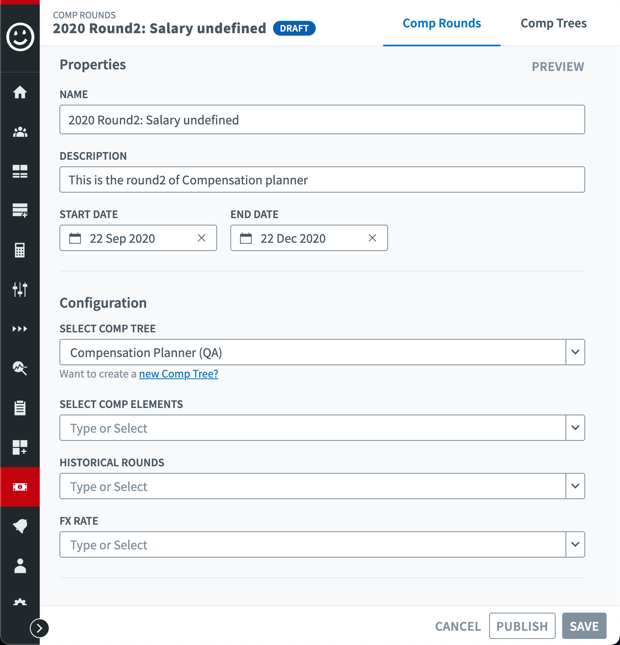
Task: Expand the sidebar with arrow button
Action: click(x=39, y=628)
